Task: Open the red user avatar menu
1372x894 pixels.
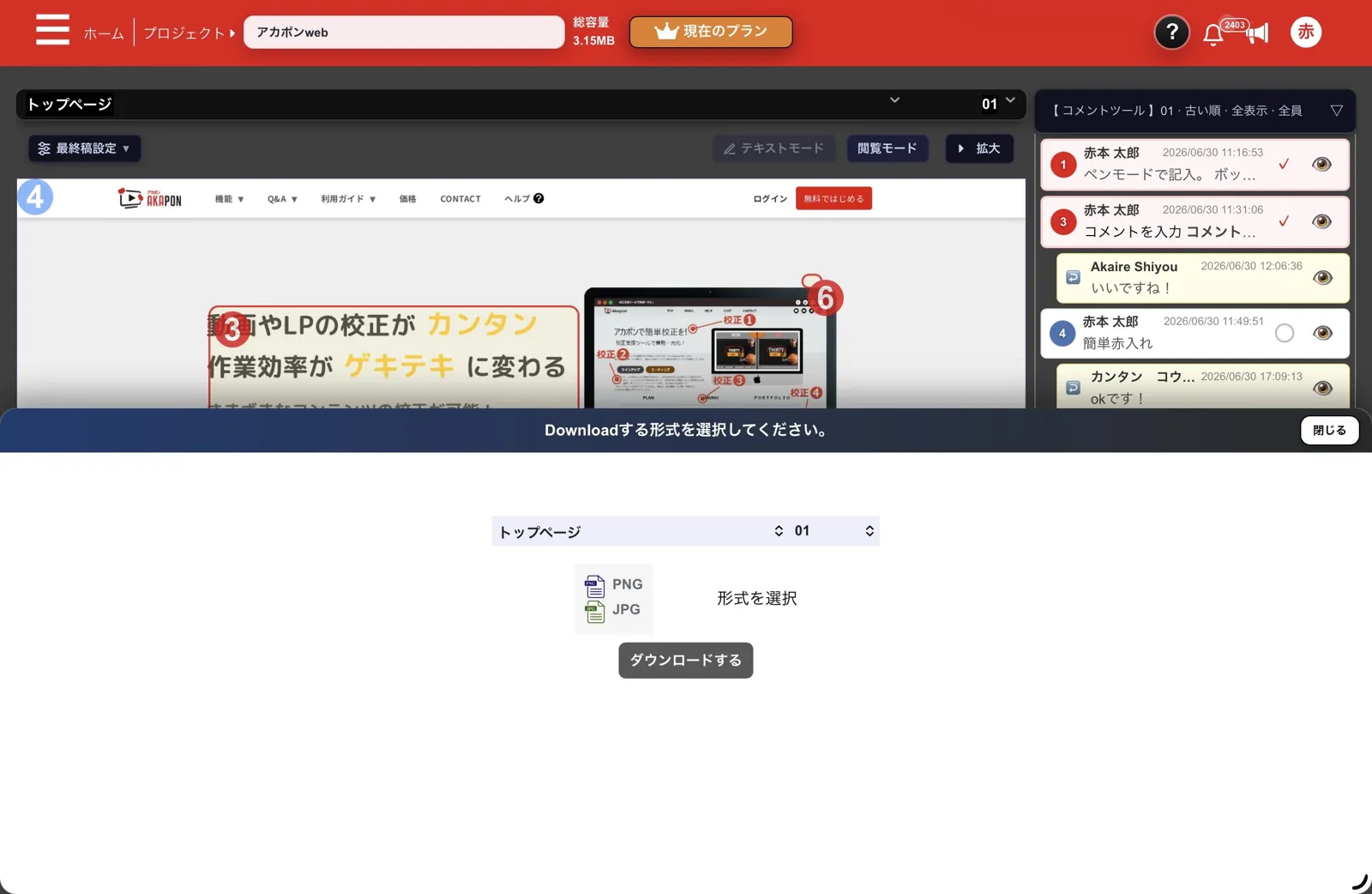Action: (1306, 33)
